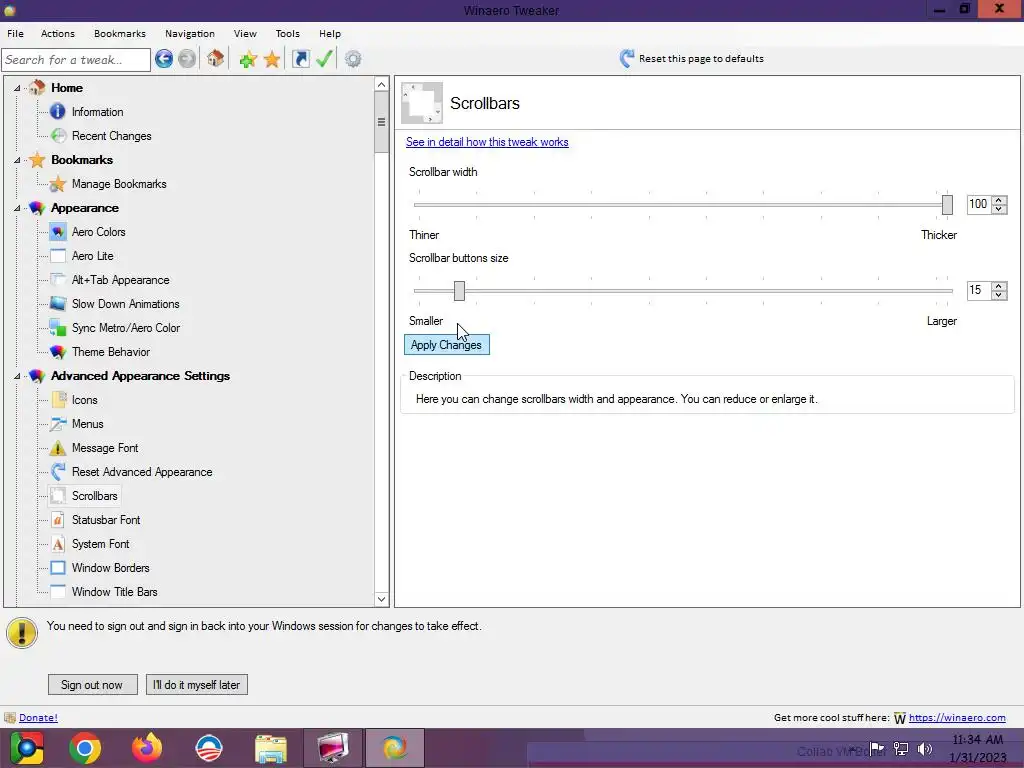The image size is (1024, 768).
Task: Open the File menu
Action: [x=16, y=33]
